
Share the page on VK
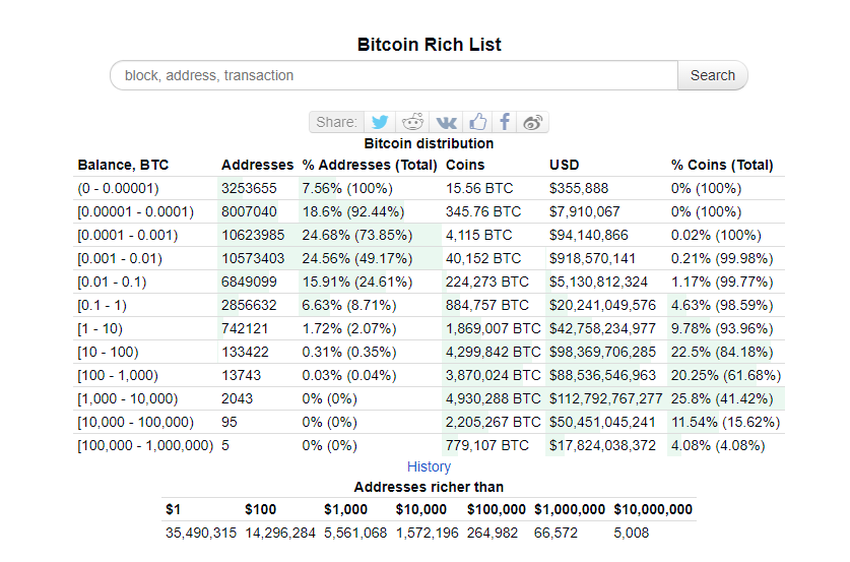[x=446, y=122]
